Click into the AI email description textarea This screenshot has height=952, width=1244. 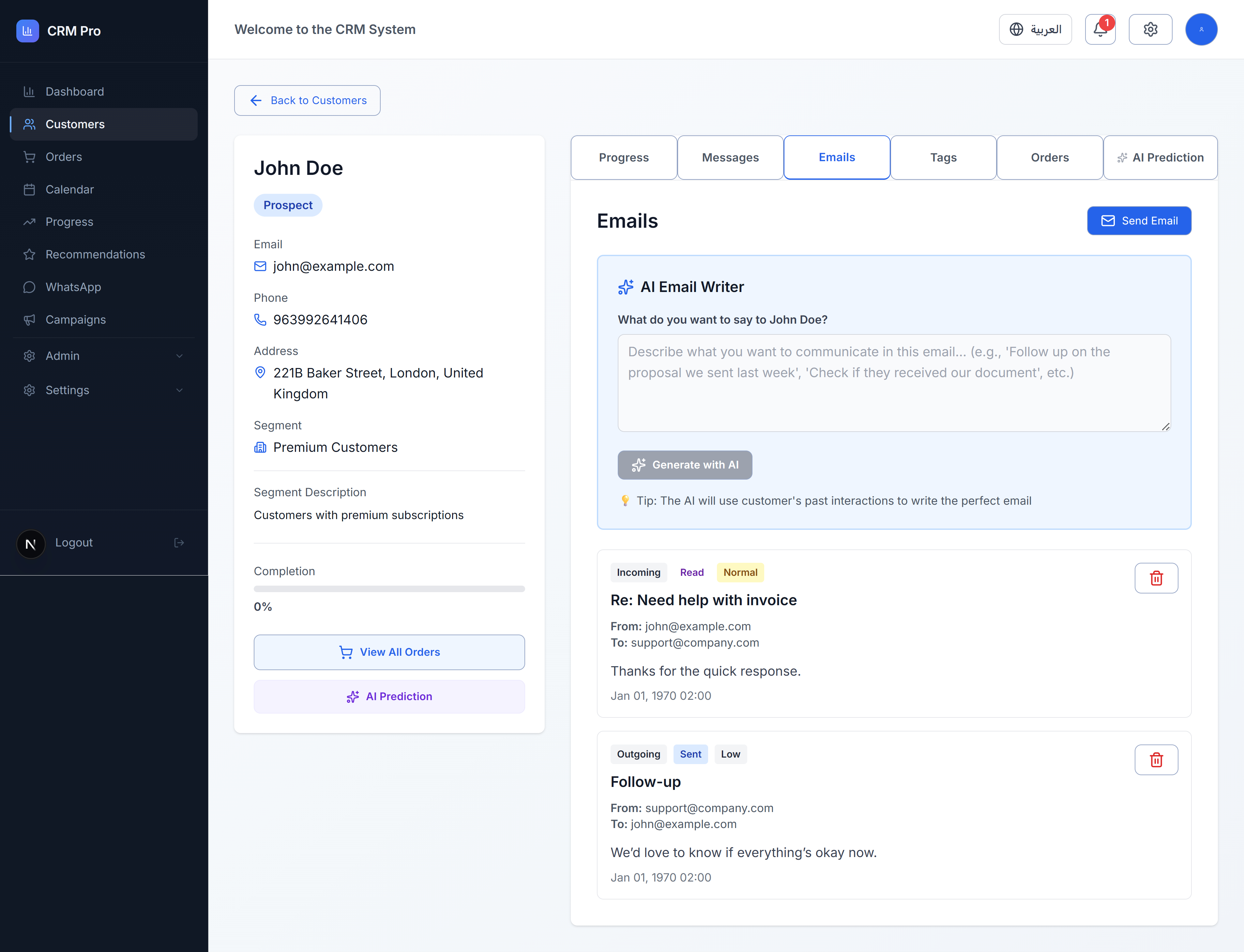click(894, 382)
